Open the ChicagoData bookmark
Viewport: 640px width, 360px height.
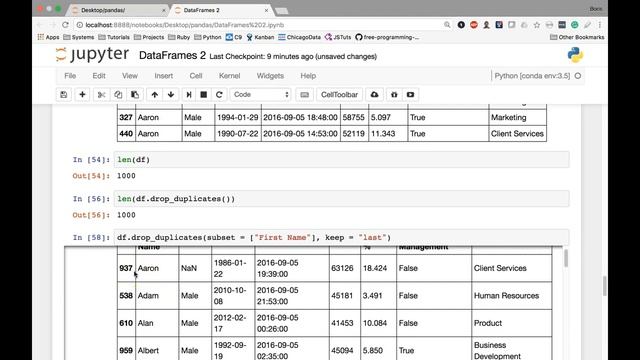pos(299,37)
